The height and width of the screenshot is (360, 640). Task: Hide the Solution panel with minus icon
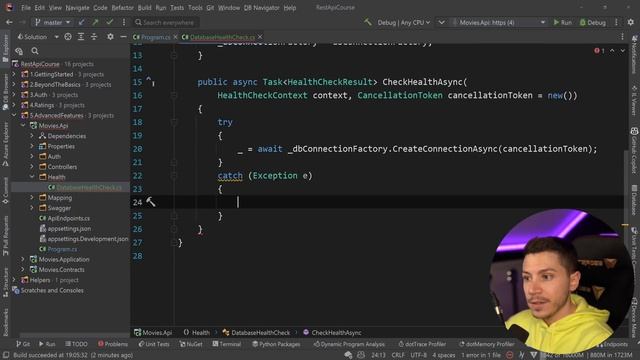pyautogui.click(x=123, y=37)
